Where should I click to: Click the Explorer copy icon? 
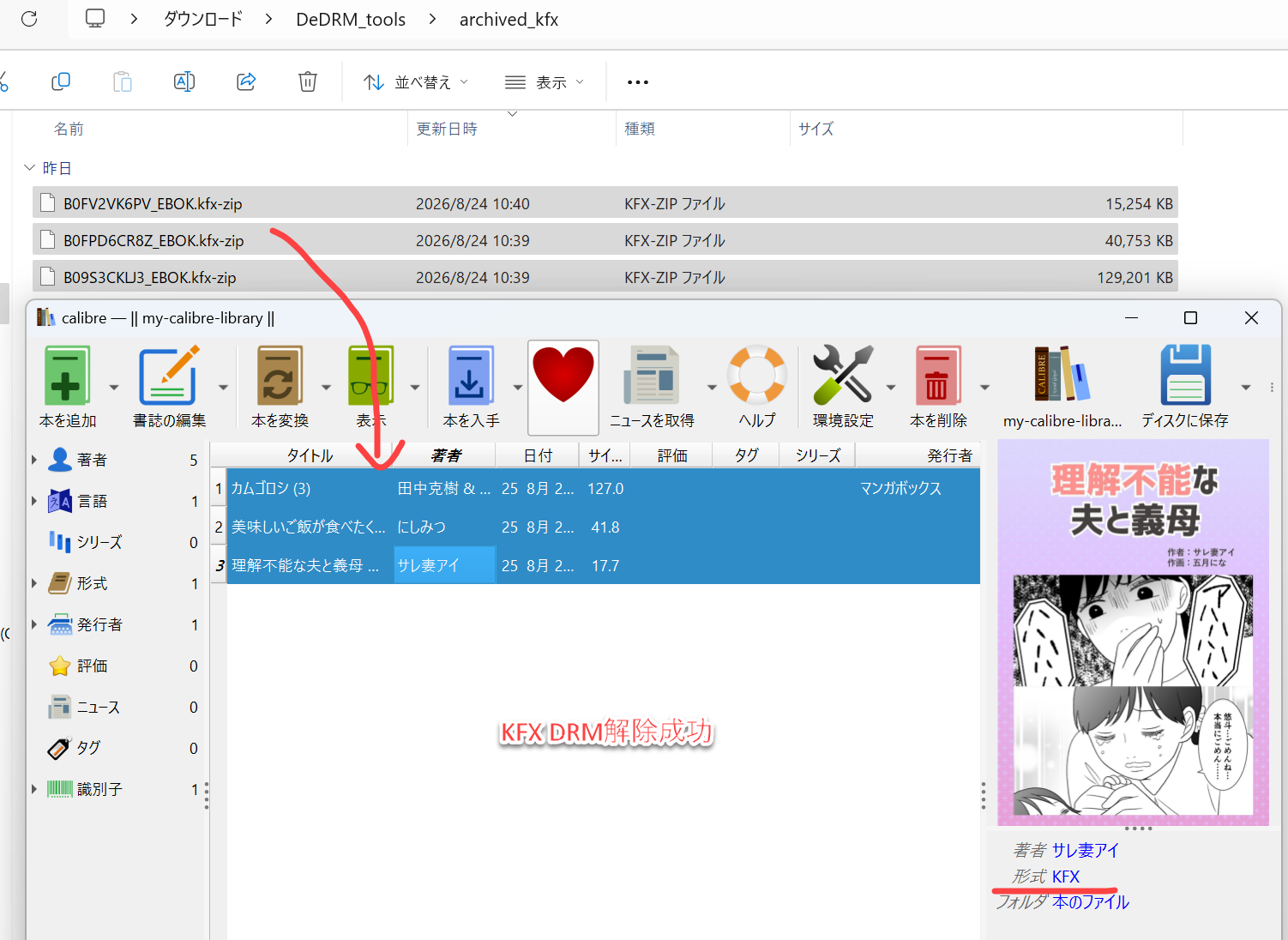(61, 81)
